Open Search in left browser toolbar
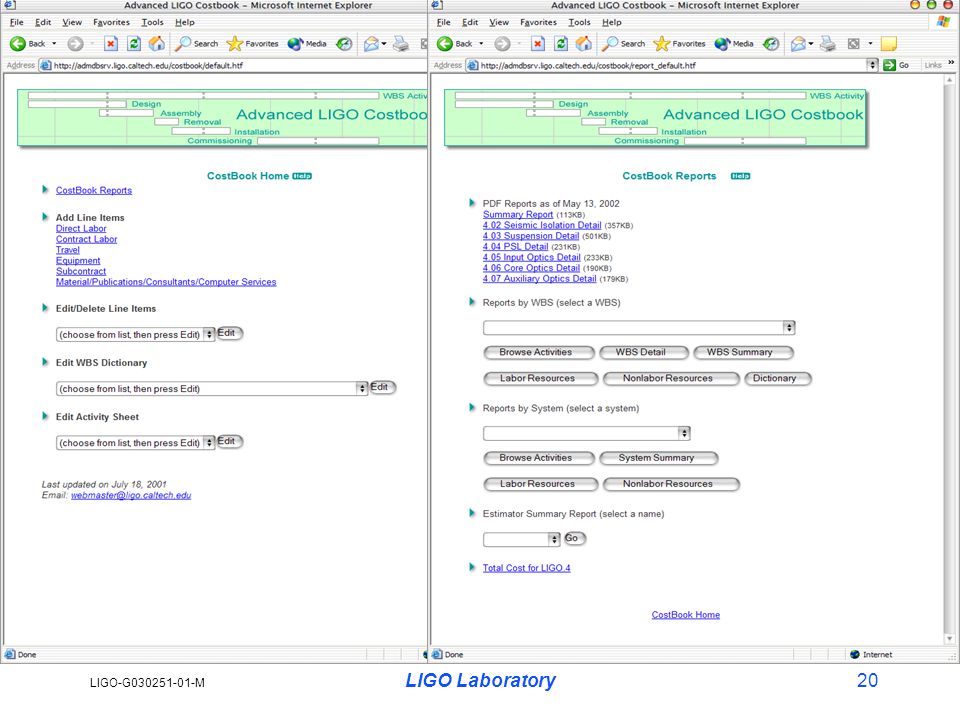This screenshot has width=960, height=720. (197, 43)
